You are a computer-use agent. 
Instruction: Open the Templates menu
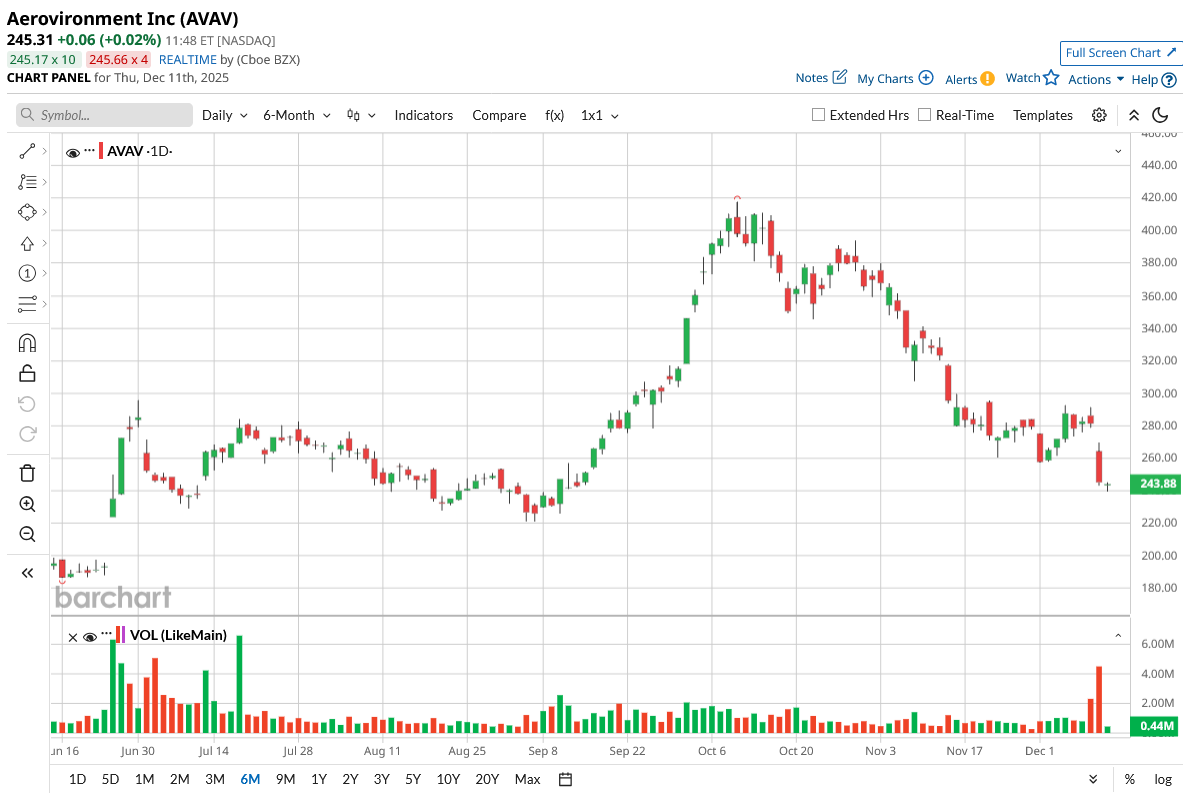[x=1043, y=115]
